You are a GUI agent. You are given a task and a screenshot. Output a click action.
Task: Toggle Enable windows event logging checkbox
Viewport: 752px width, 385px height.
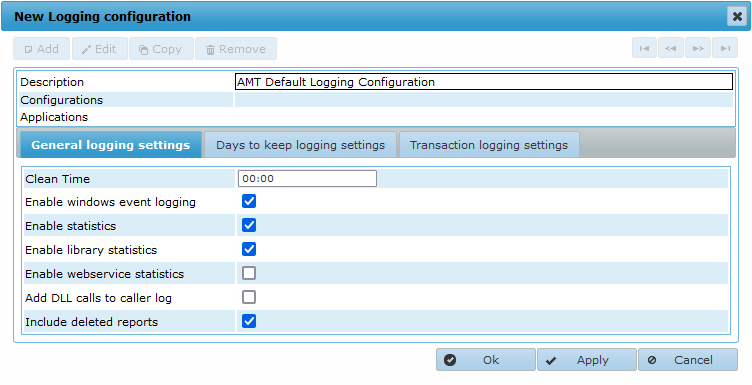coord(249,201)
